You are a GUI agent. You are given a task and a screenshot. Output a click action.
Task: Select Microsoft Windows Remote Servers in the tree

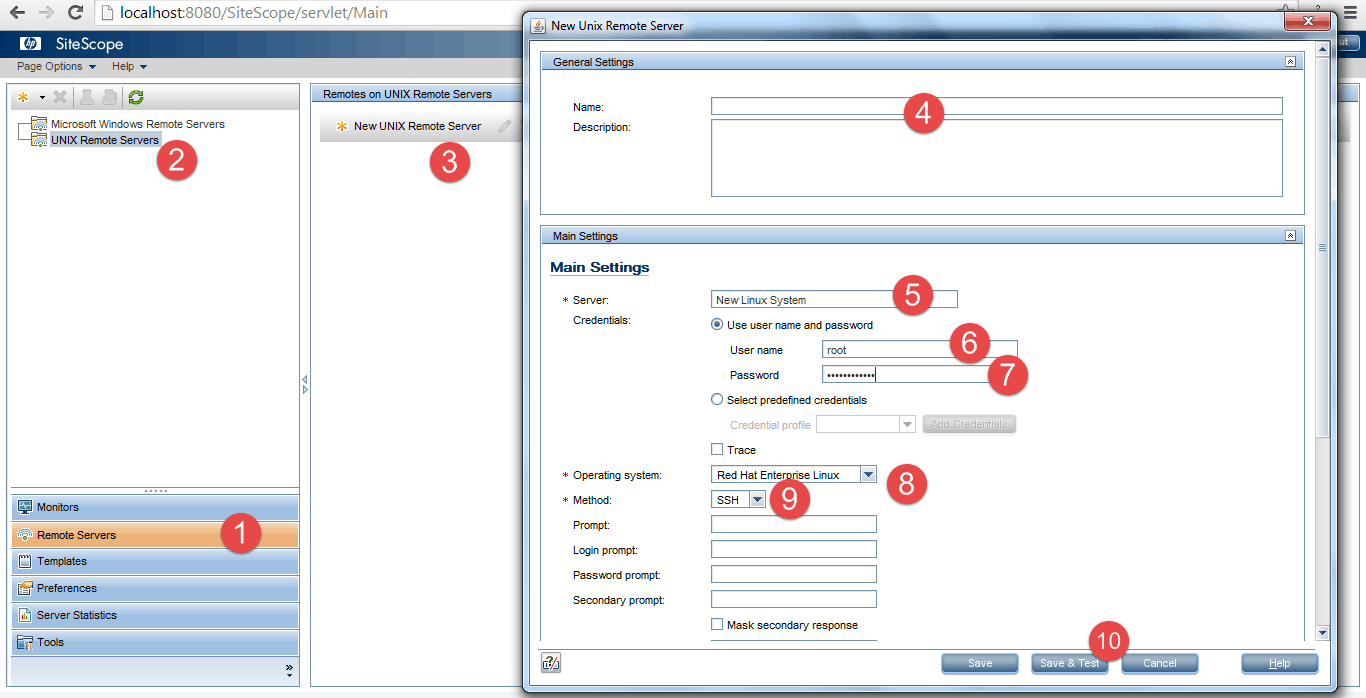point(138,124)
